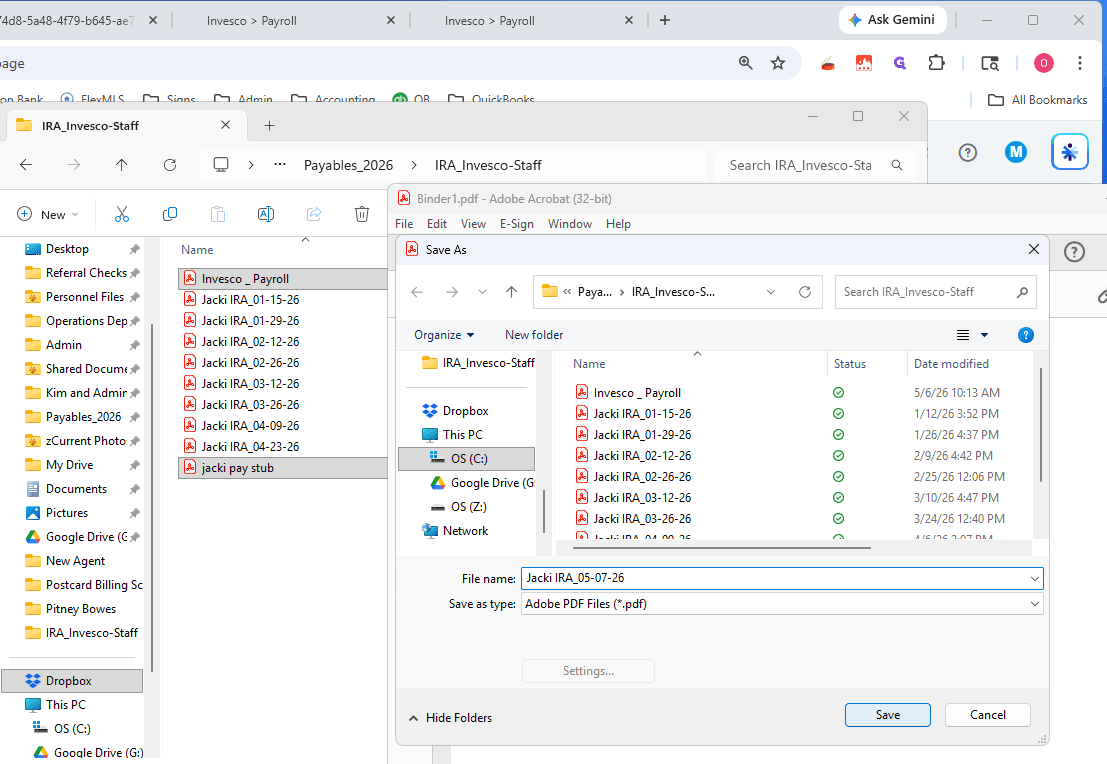The height and width of the screenshot is (764, 1107).
Task: Open Chrome extensions puzzle icon
Action: [936, 64]
